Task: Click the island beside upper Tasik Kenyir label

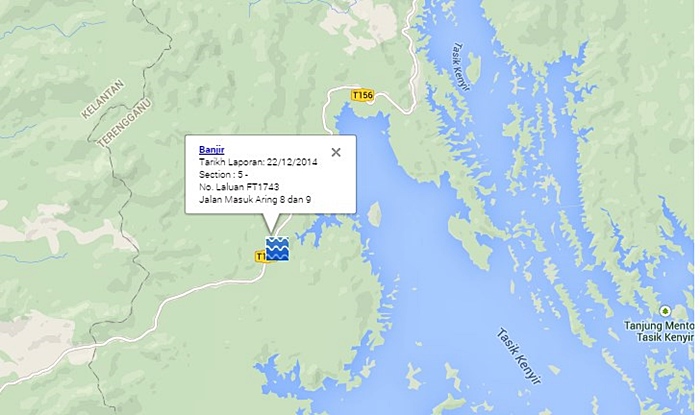Action: (473, 67)
